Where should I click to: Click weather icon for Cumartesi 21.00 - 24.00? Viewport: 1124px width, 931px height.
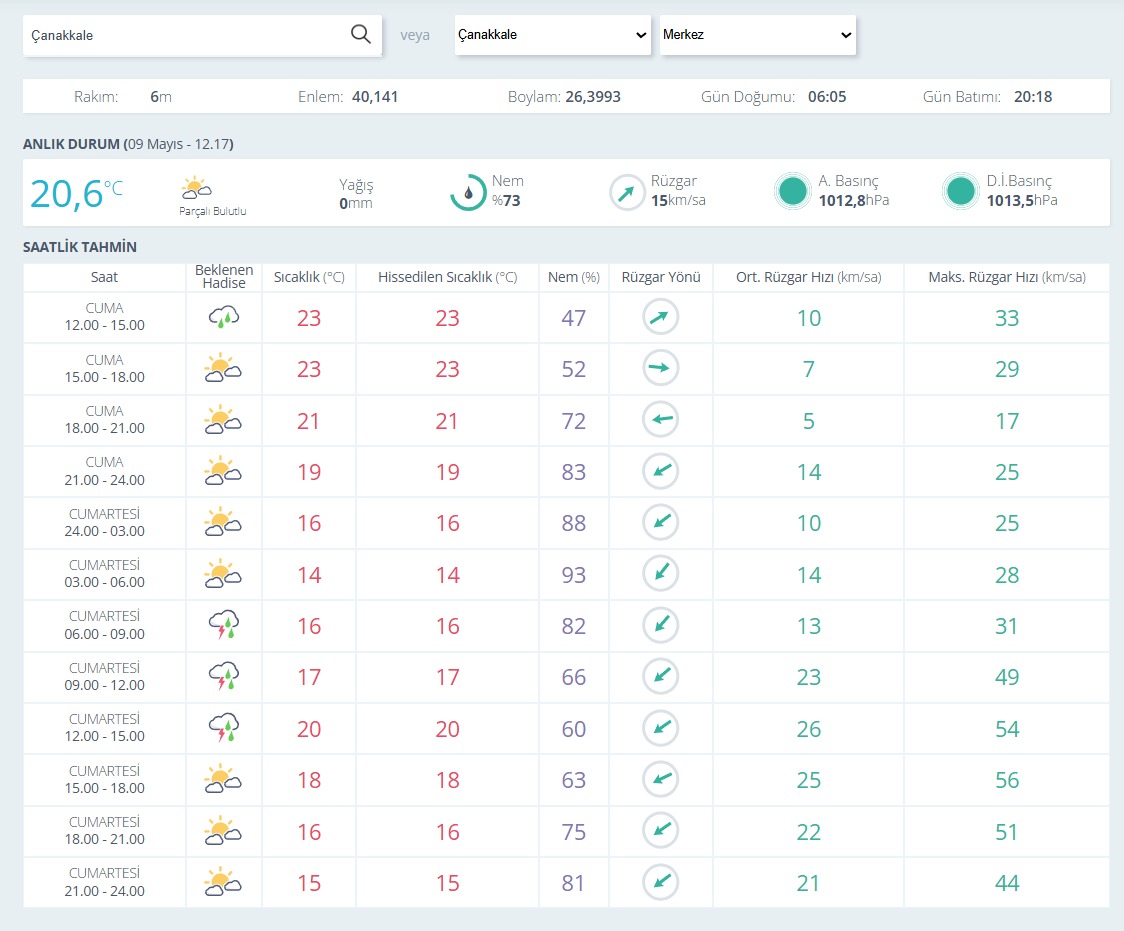point(223,882)
